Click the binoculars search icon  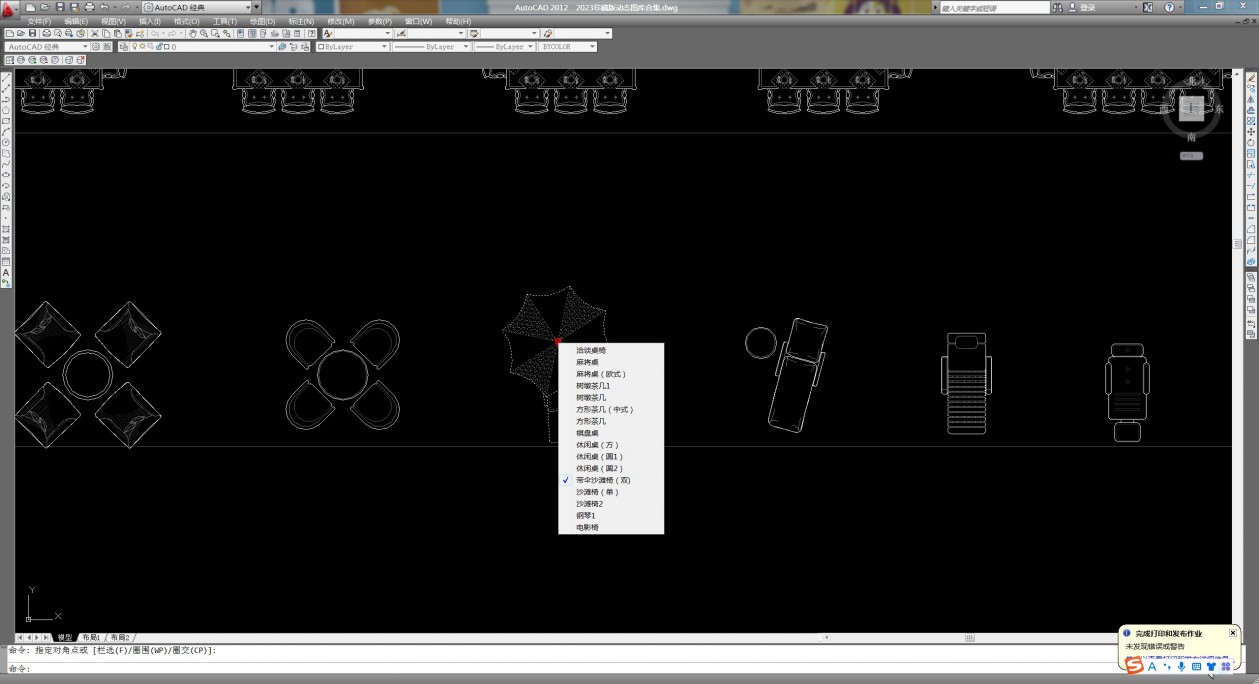tap(1057, 7)
